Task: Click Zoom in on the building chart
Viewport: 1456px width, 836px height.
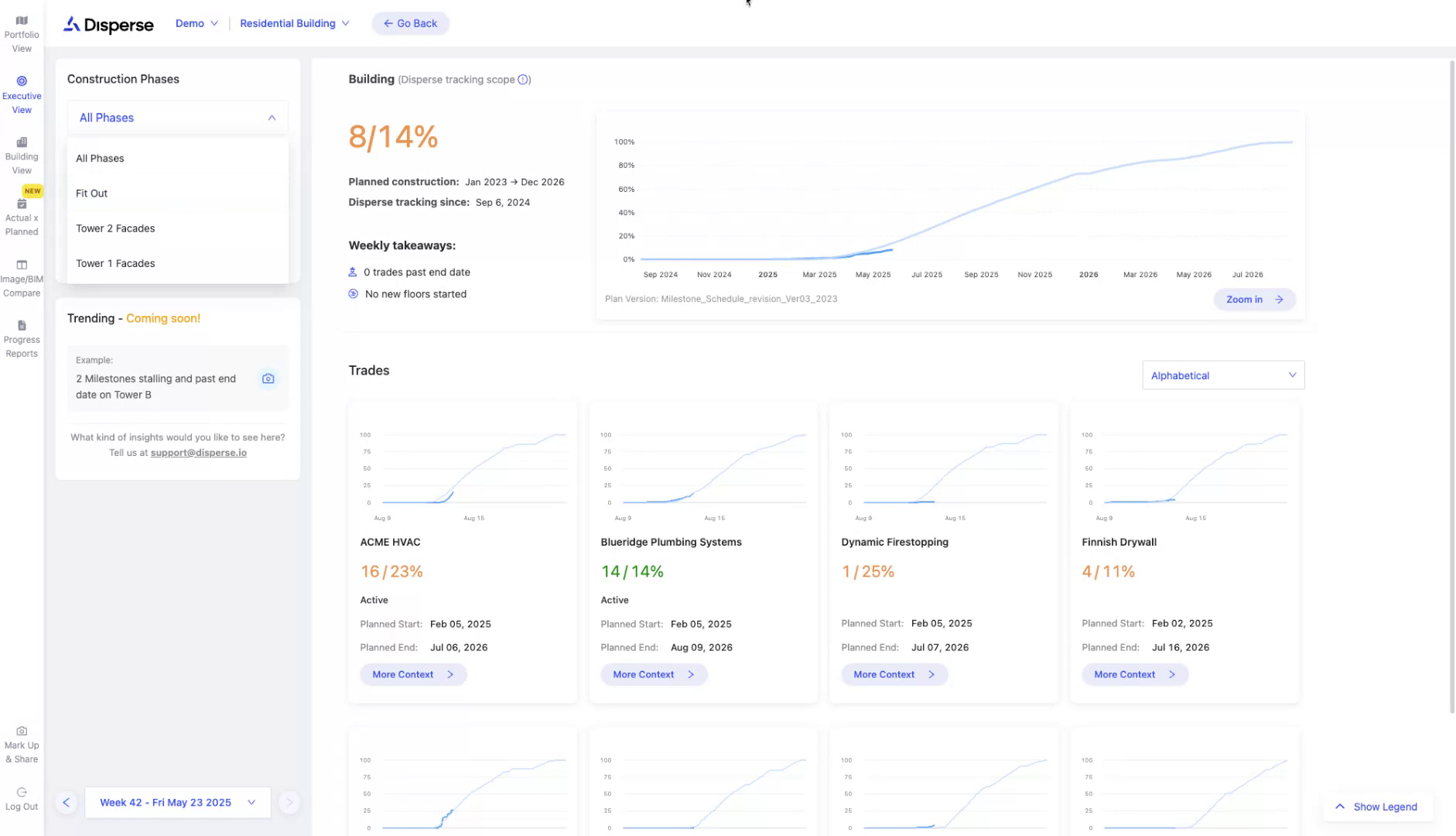Action: (1253, 300)
